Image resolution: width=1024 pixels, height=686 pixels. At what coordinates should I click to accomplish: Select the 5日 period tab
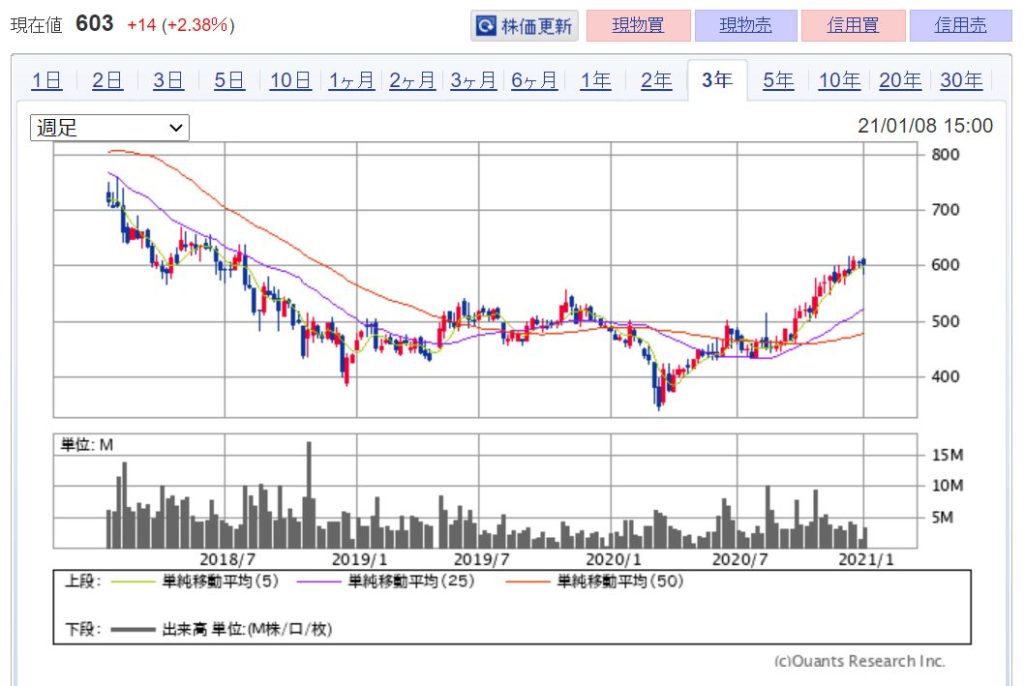click(x=229, y=80)
